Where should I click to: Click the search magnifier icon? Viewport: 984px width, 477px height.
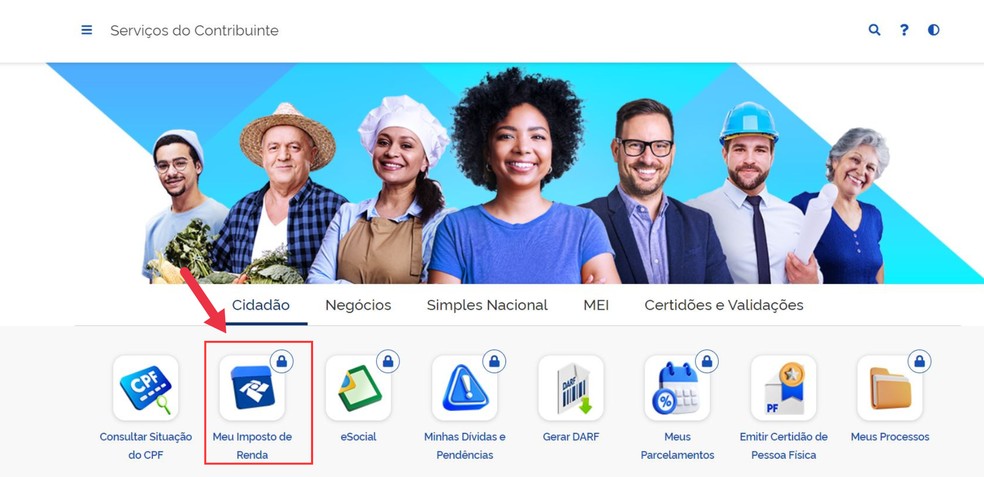coord(874,30)
